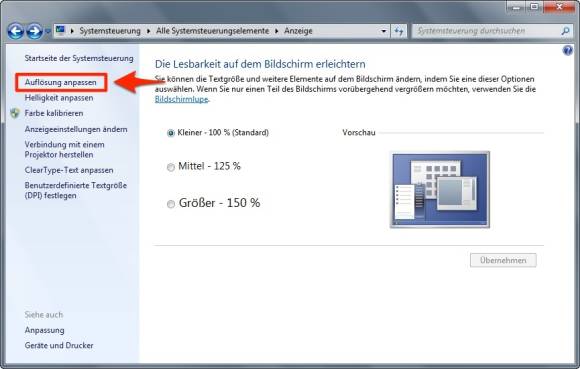Select the Mittel - 125 % radio button
The height and width of the screenshot is (369, 580).
[171, 167]
